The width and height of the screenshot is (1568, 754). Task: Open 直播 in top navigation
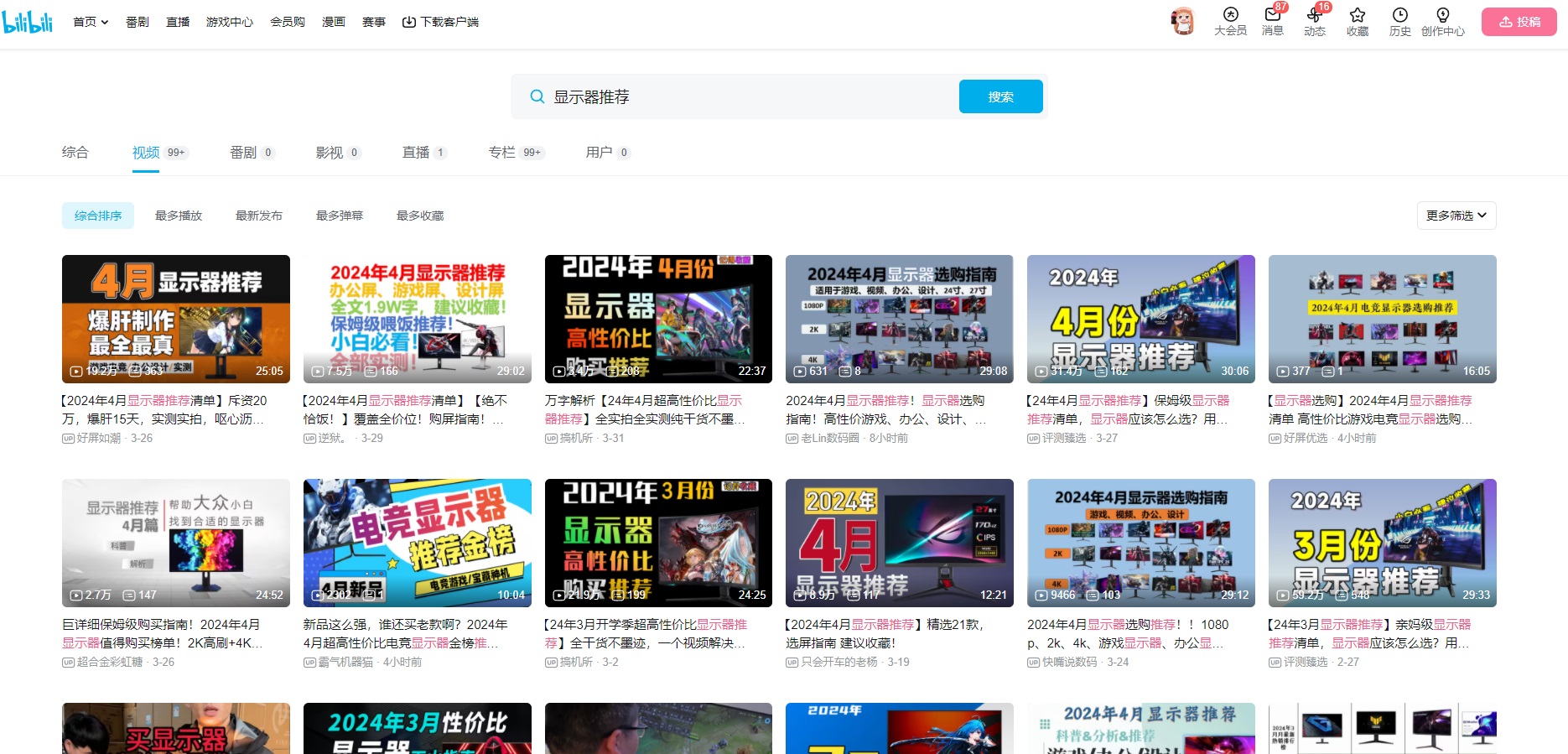tap(178, 22)
